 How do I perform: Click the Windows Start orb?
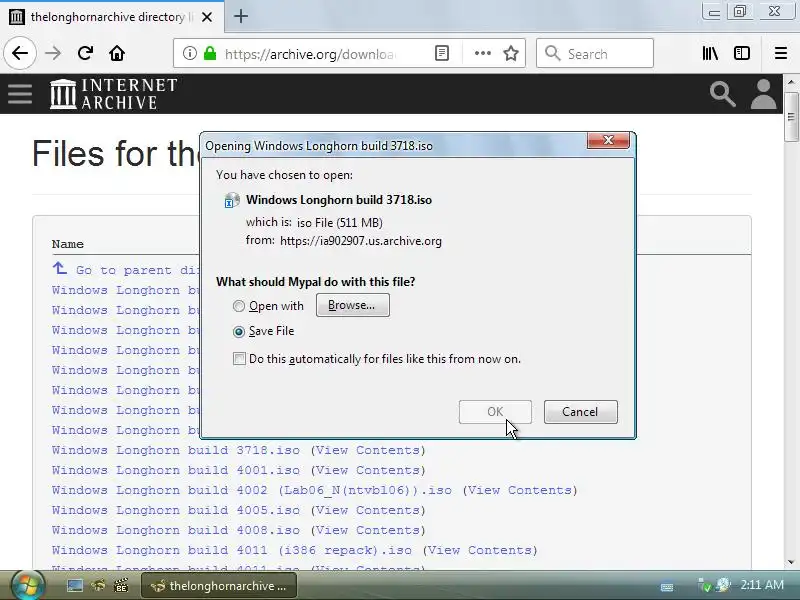(27, 585)
